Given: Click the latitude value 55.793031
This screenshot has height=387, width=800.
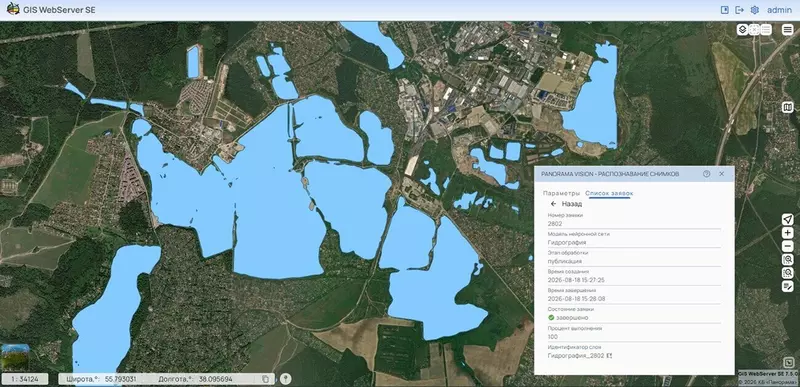Looking at the screenshot, I should tap(121, 379).
